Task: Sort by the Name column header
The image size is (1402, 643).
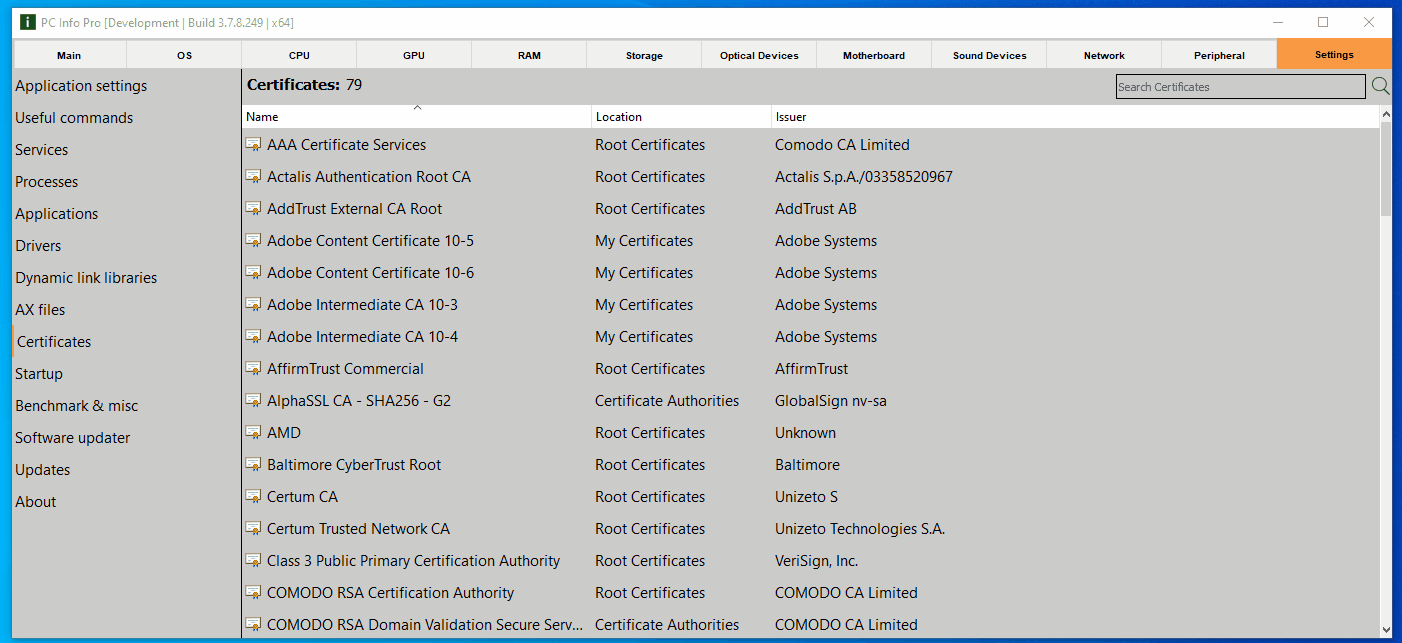Action: 416,117
